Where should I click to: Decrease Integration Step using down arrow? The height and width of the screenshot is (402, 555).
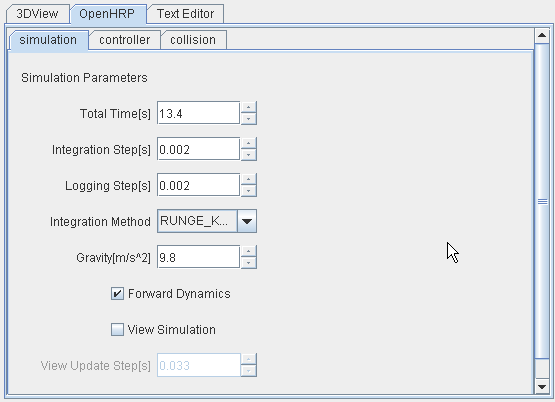249,155
